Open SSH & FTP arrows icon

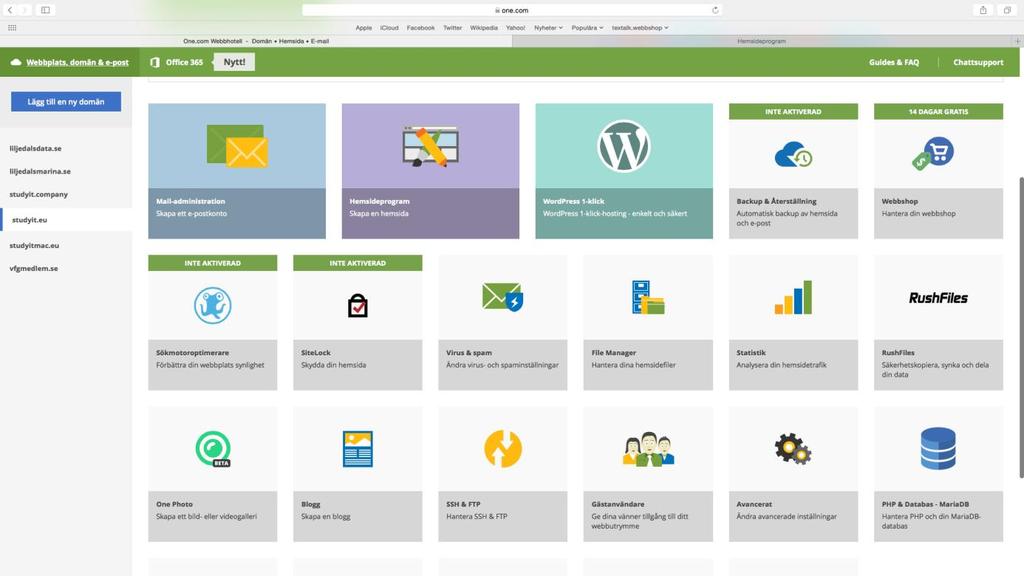pos(502,449)
